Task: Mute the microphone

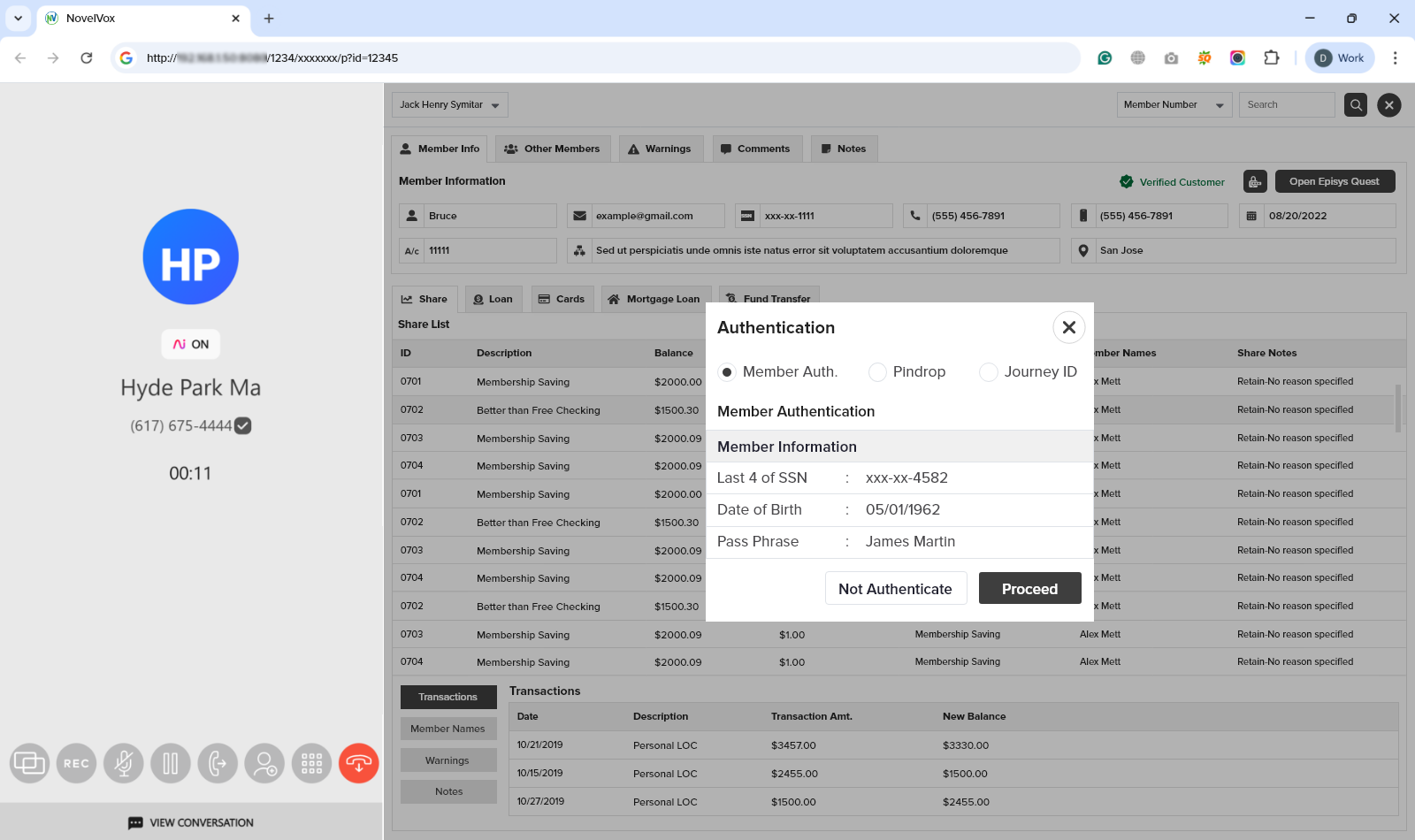Action: click(124, 763)
